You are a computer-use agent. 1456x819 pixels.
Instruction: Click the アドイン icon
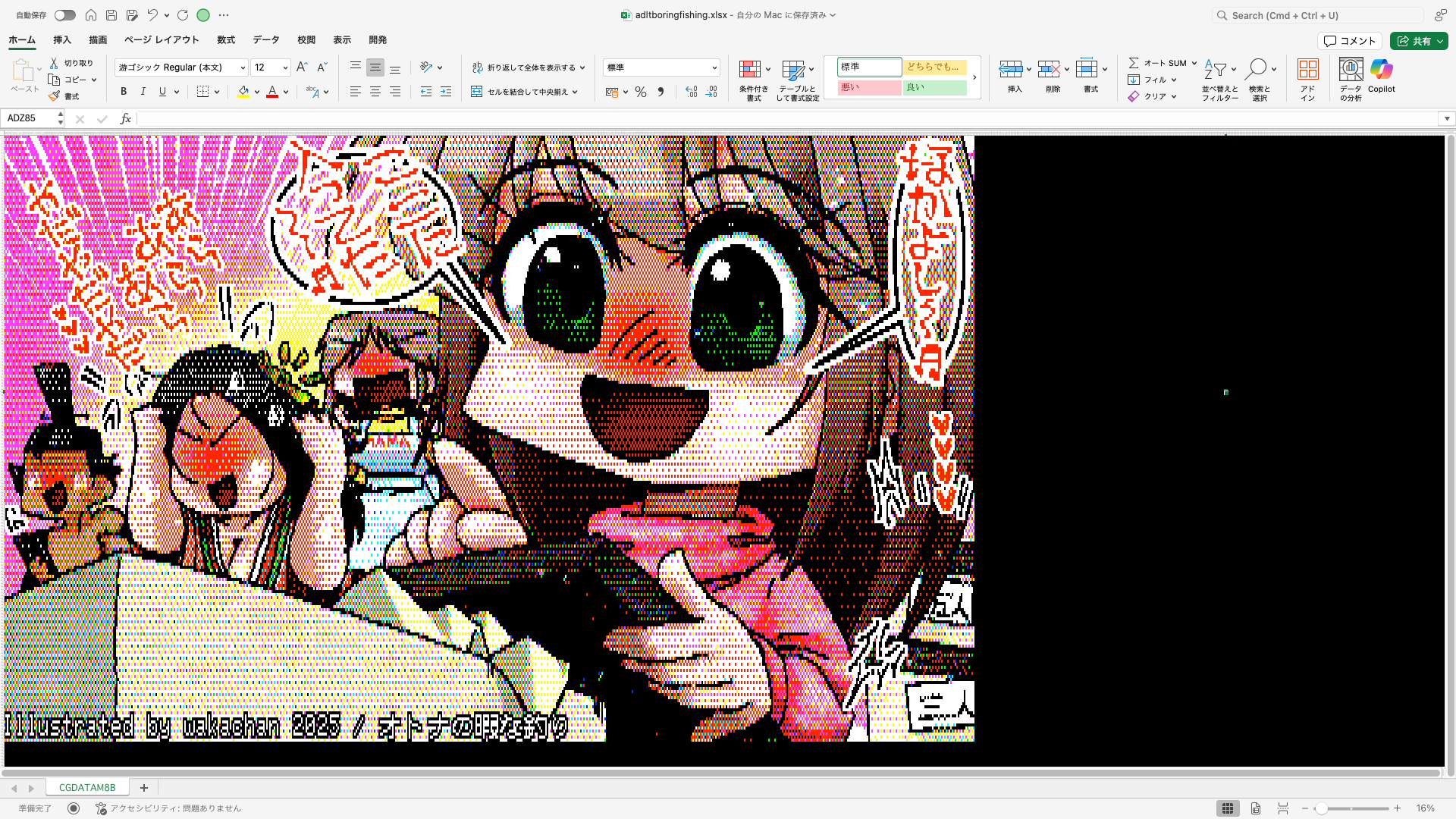pos(1307,69)
